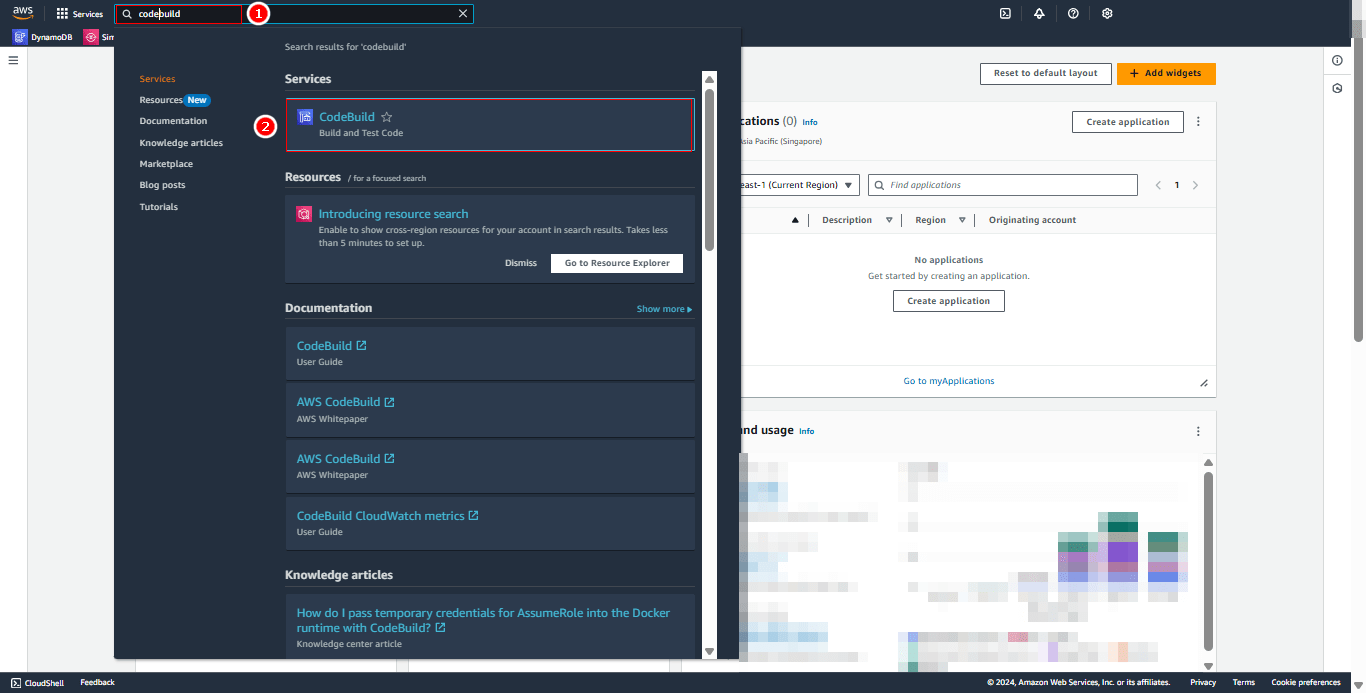The height and width of the screenshot is (693, 1366).
Task: Toggle the left hamburger navigation menu
Action: pyautogui.click(x=13, y=60)
